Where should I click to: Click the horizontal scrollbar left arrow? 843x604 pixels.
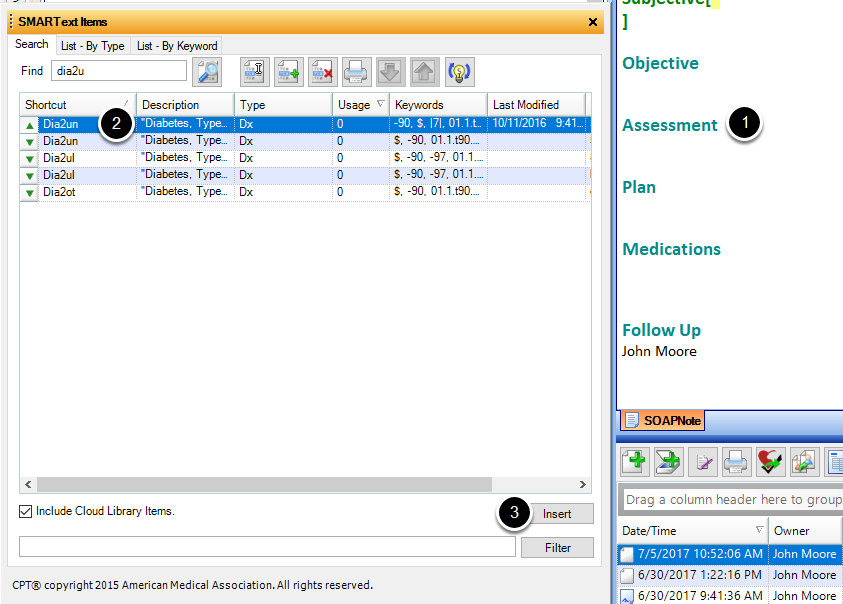pyautogui.click(x=28, y=485)
